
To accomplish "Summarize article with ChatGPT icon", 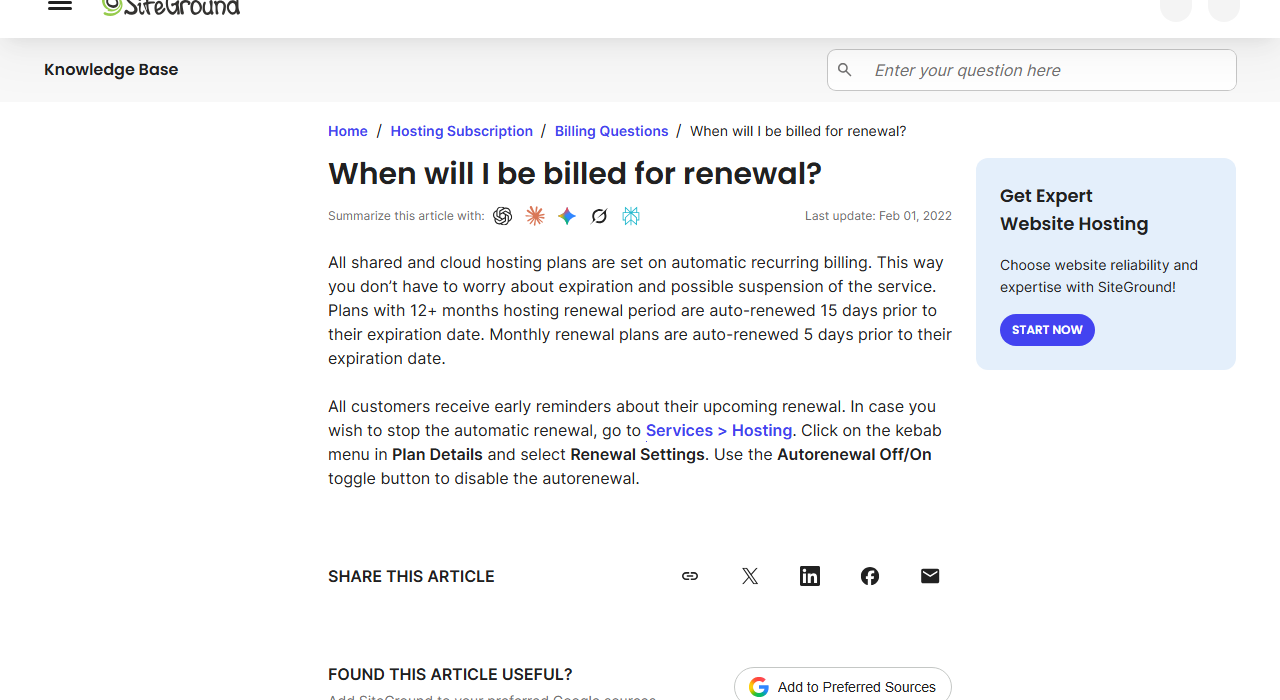I will pyautogui.click(x=503, y=216).
